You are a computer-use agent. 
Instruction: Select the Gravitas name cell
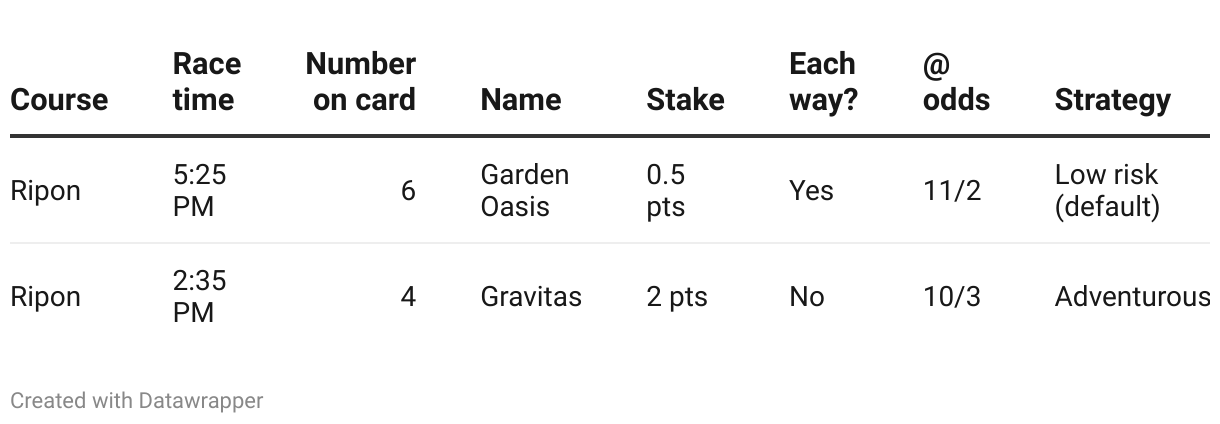coord(531,297)
